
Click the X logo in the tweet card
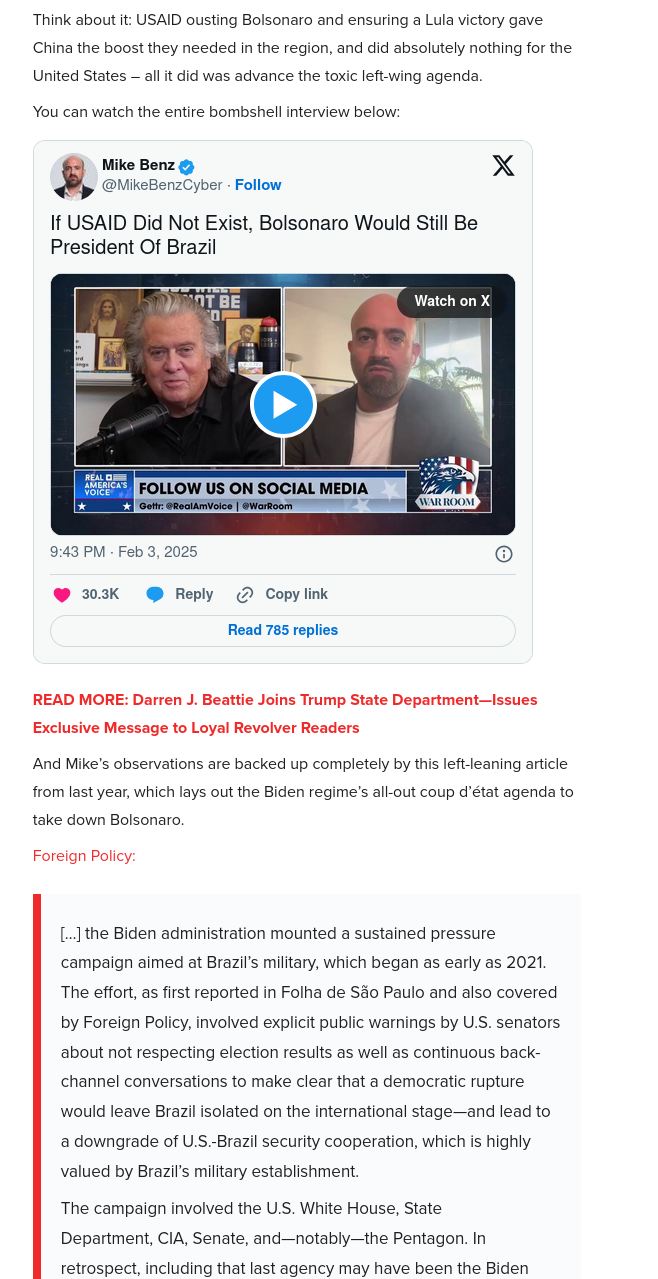[x=503, y=166]
